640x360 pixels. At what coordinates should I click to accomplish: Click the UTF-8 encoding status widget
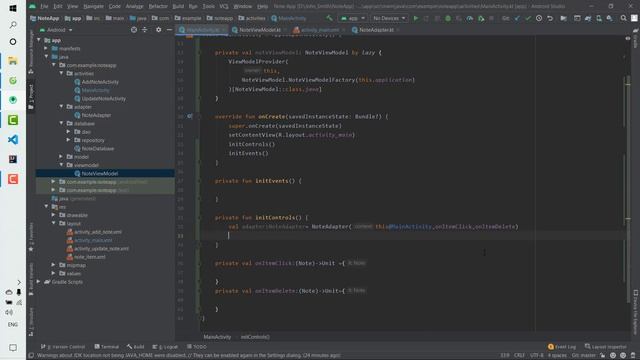pyautogui.click(x=536, y=356)
